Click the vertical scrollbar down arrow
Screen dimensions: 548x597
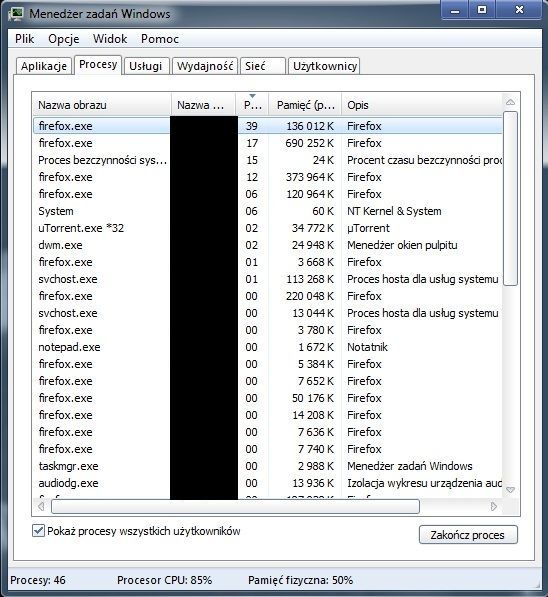510,490
